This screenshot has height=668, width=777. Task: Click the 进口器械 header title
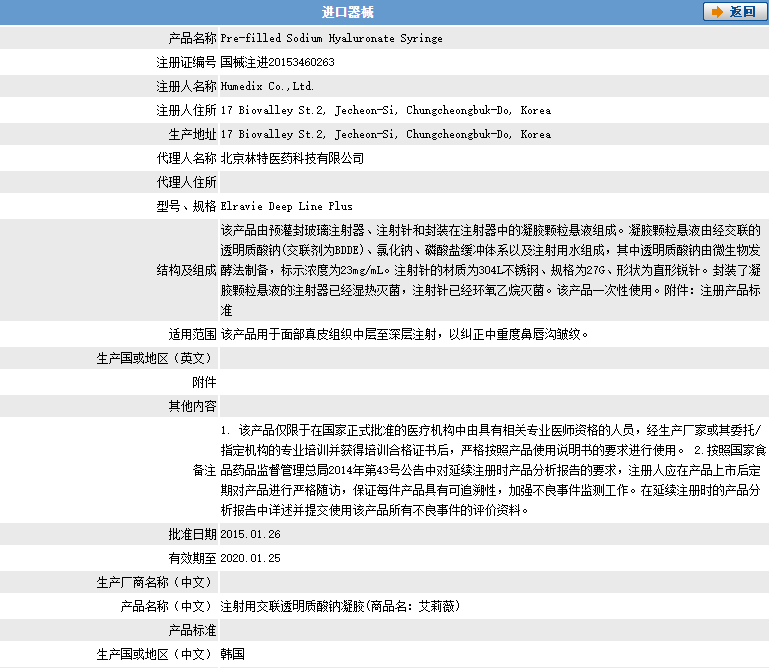point(348,12)
